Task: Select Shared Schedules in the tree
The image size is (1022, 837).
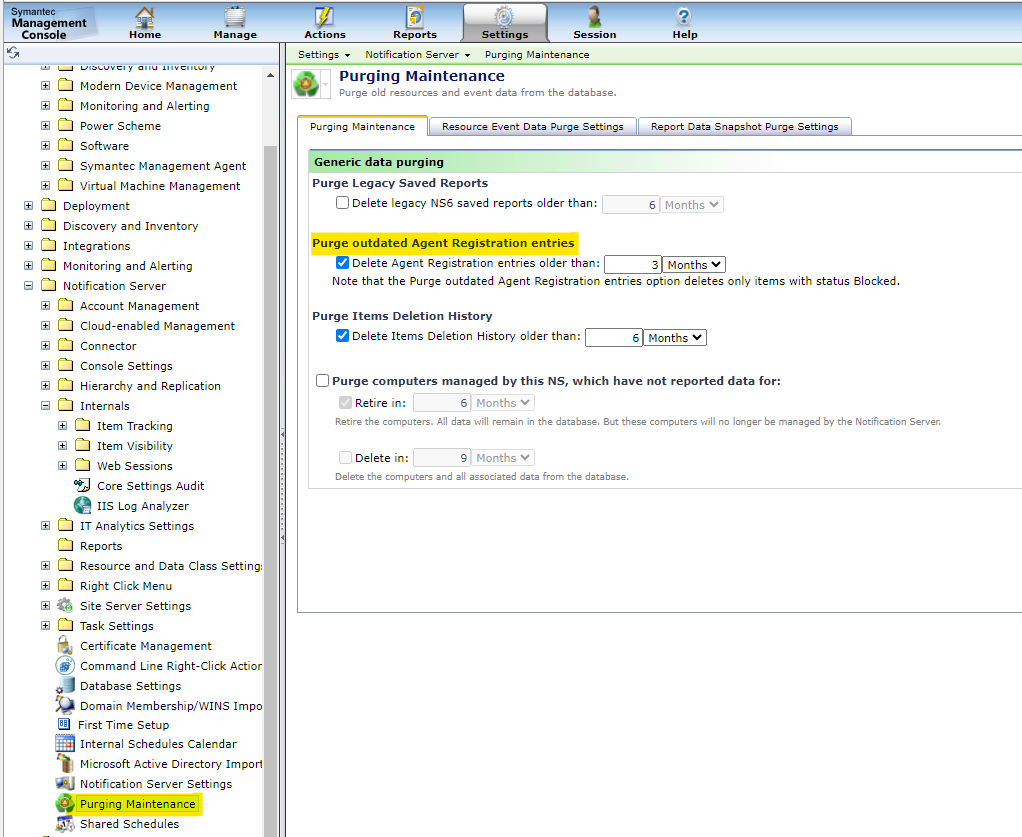Action: pyautogui.click(x=129, y=824)
